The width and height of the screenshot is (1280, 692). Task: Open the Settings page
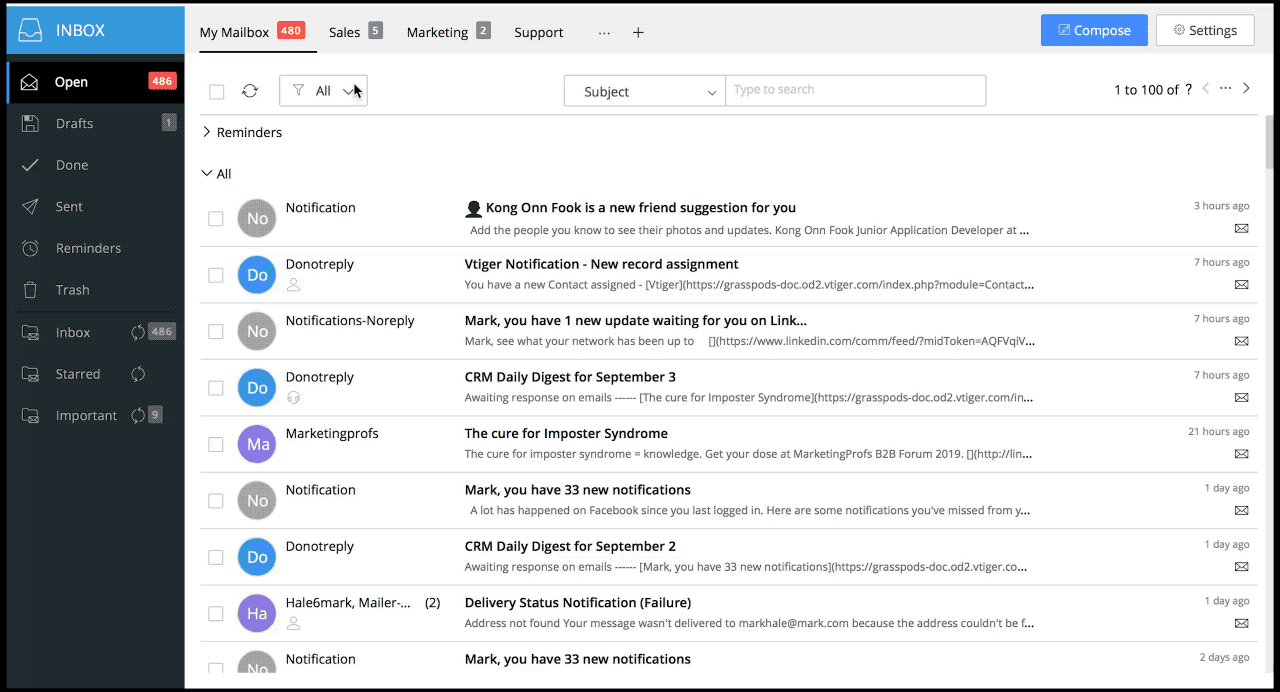[1204, 30]
